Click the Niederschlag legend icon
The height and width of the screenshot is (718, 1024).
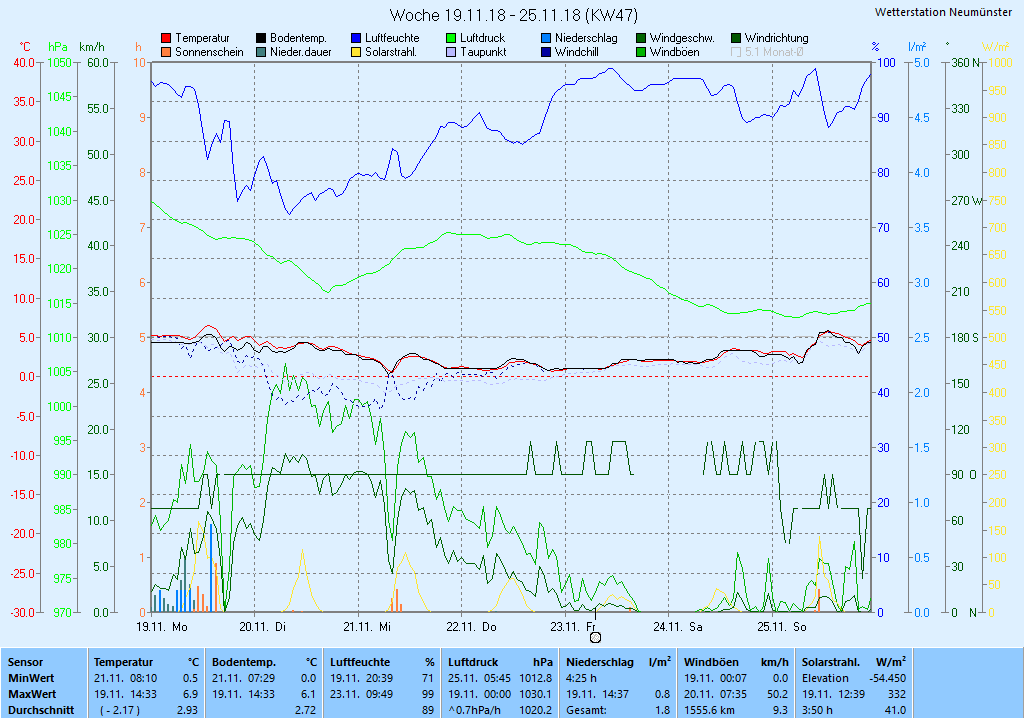point(546,38)
